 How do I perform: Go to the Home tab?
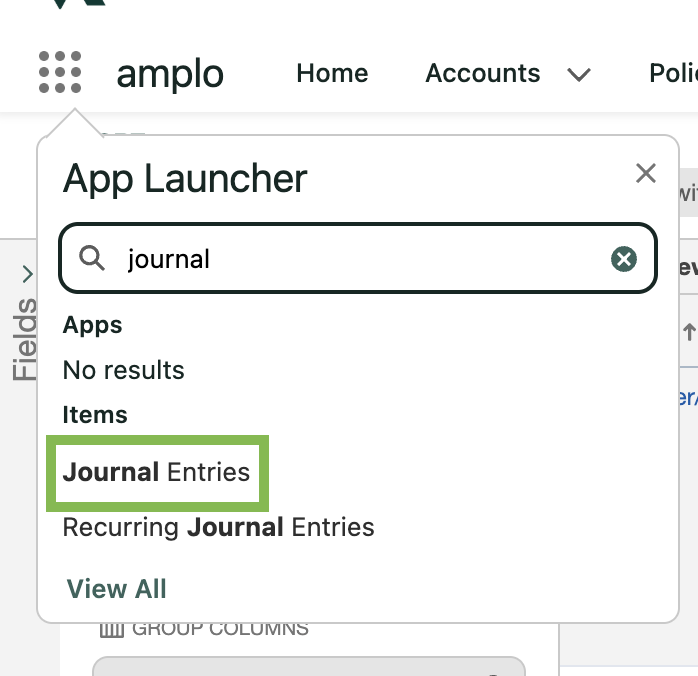333,73
